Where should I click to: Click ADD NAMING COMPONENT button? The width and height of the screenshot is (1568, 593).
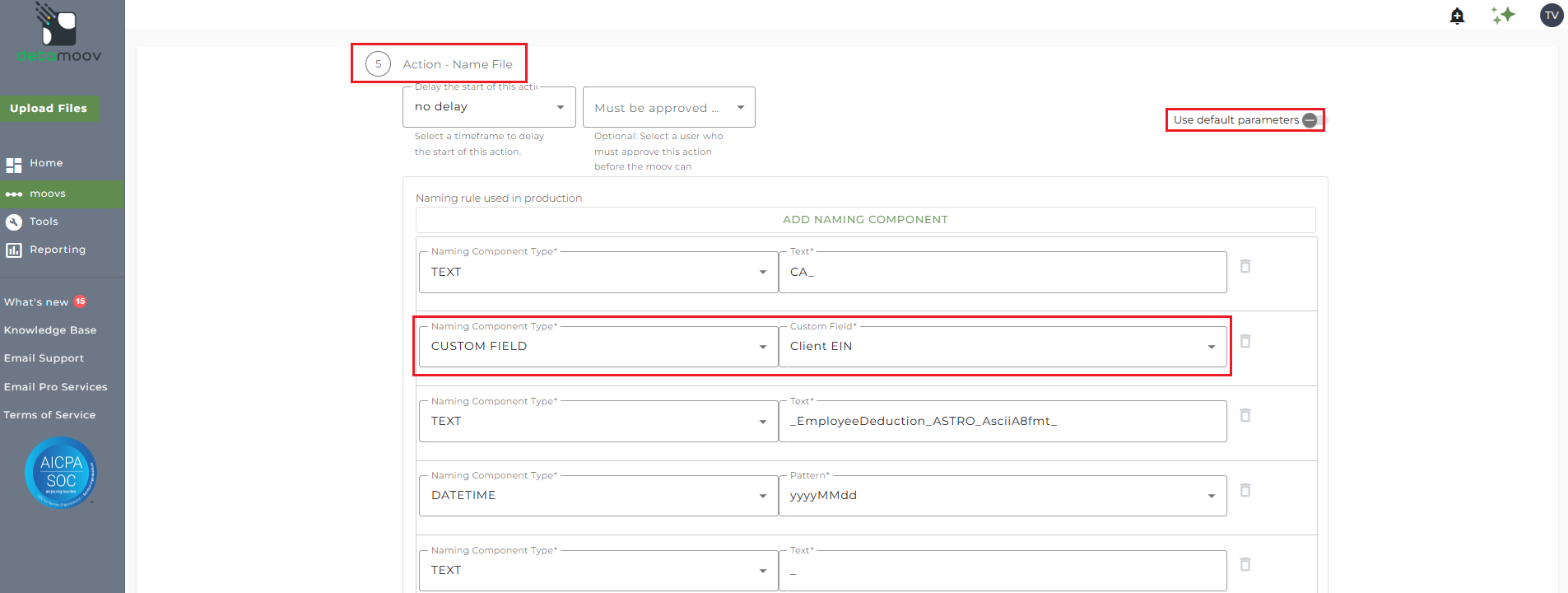tap(865, 220)
